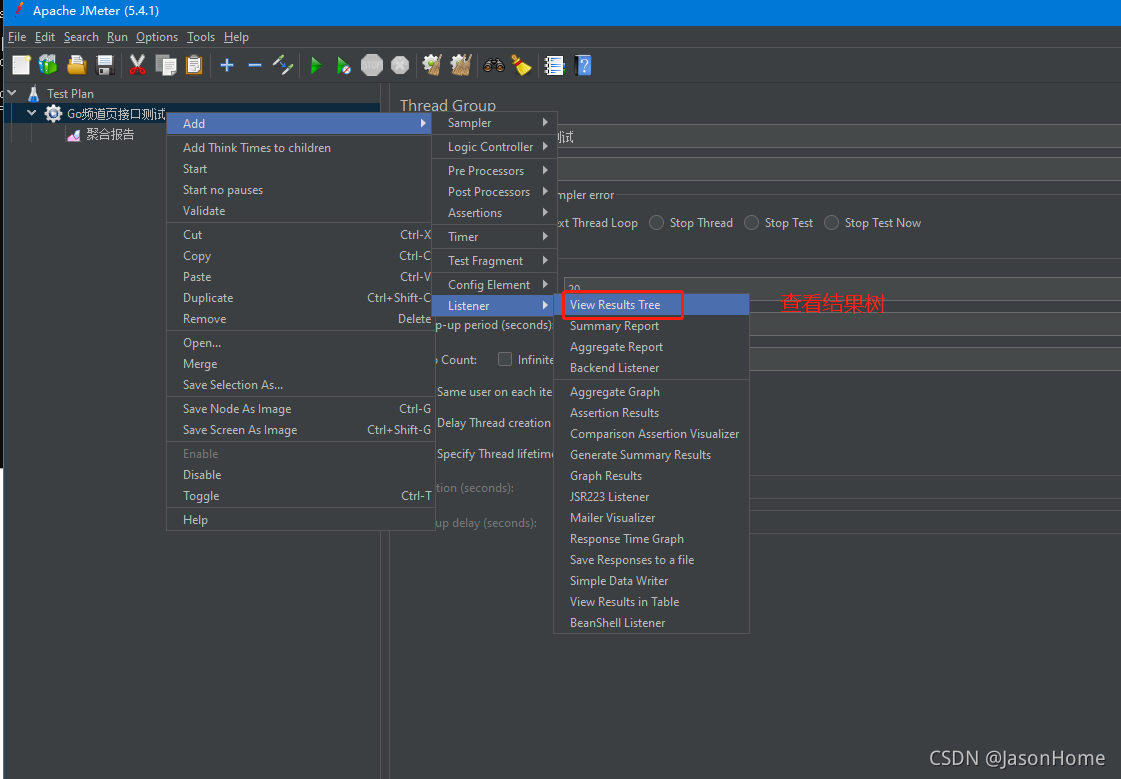The image size is (1121, 779).
Task: Click the Test Plan flask icon
Action: (x=34, y=93)
